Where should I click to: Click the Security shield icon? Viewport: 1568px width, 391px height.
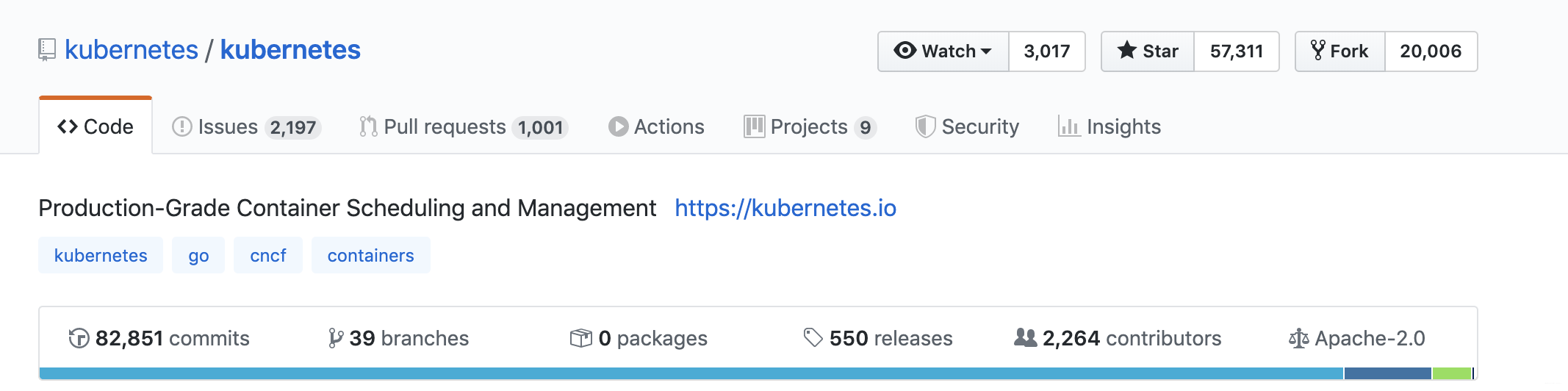click(925, 126)
